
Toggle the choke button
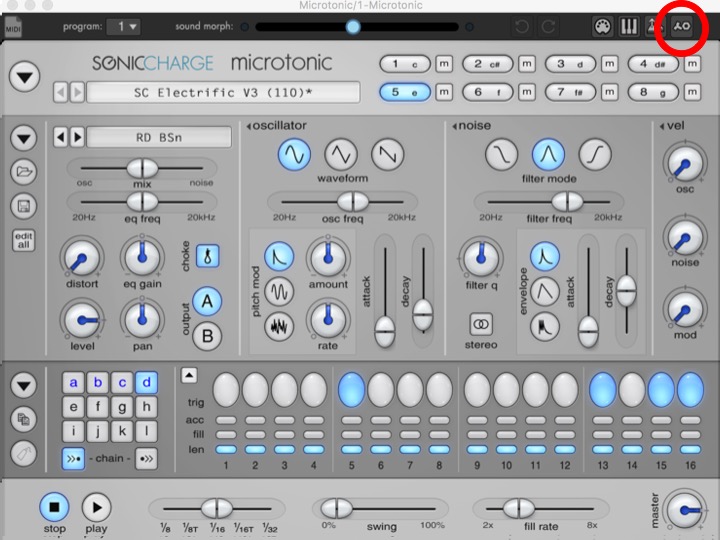(x=208, y=256)
